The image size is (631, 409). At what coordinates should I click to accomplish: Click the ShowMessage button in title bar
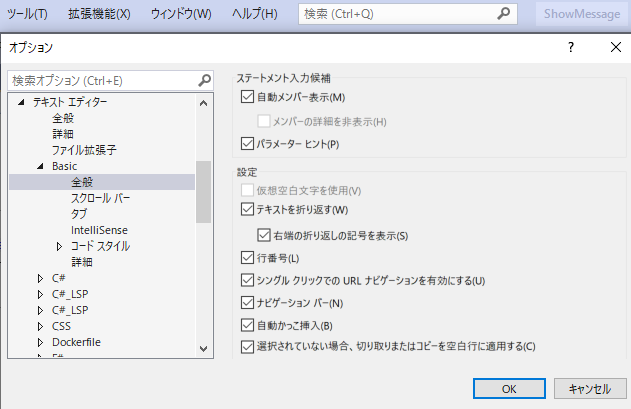(x=582, y=14)
